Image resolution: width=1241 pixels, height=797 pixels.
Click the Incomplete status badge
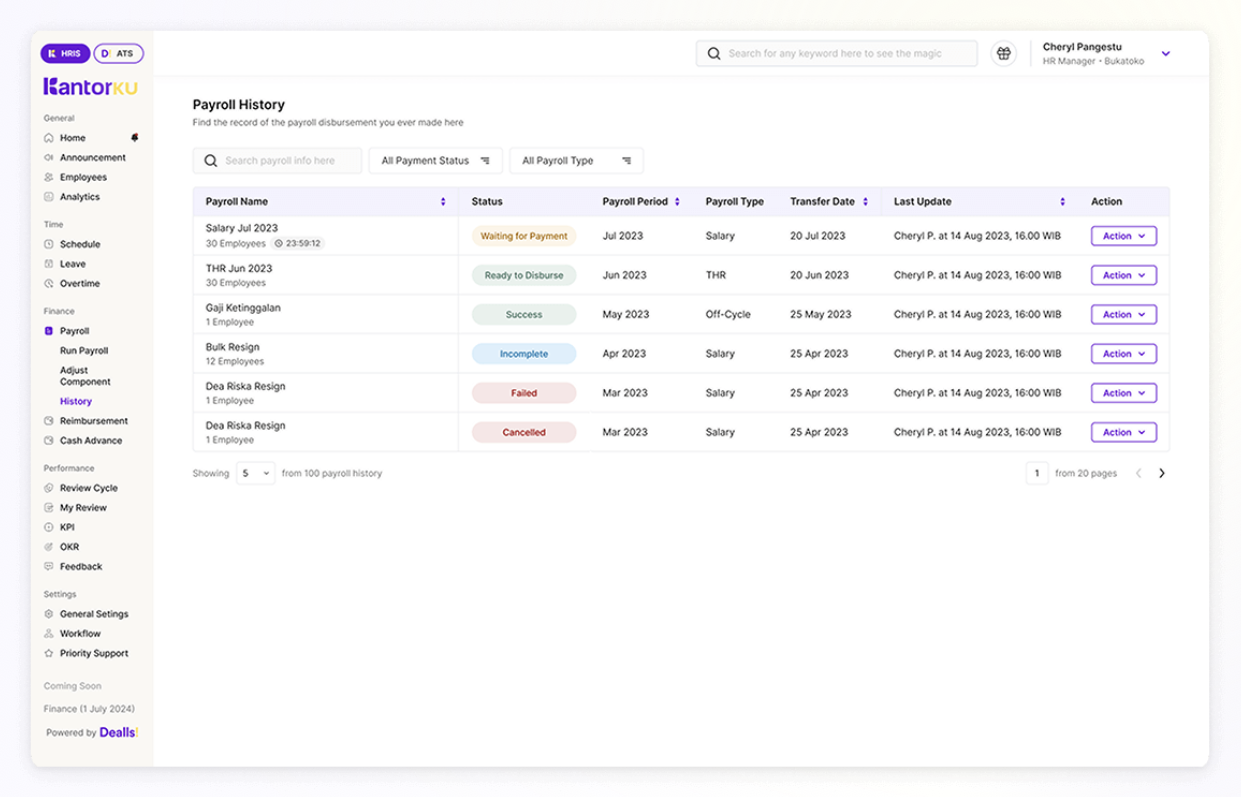pos(524,354)
